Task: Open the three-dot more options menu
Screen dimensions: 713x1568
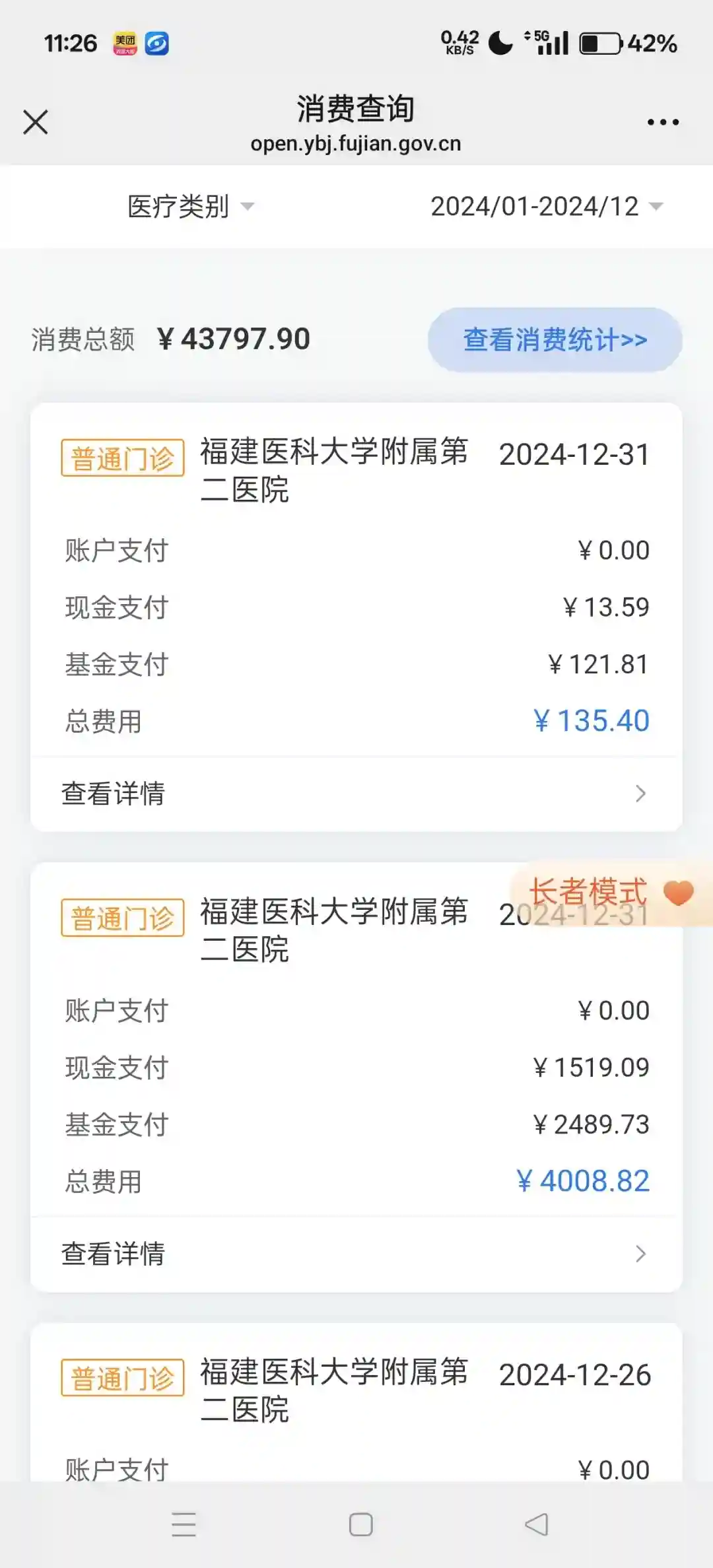Action: [663, 122]
